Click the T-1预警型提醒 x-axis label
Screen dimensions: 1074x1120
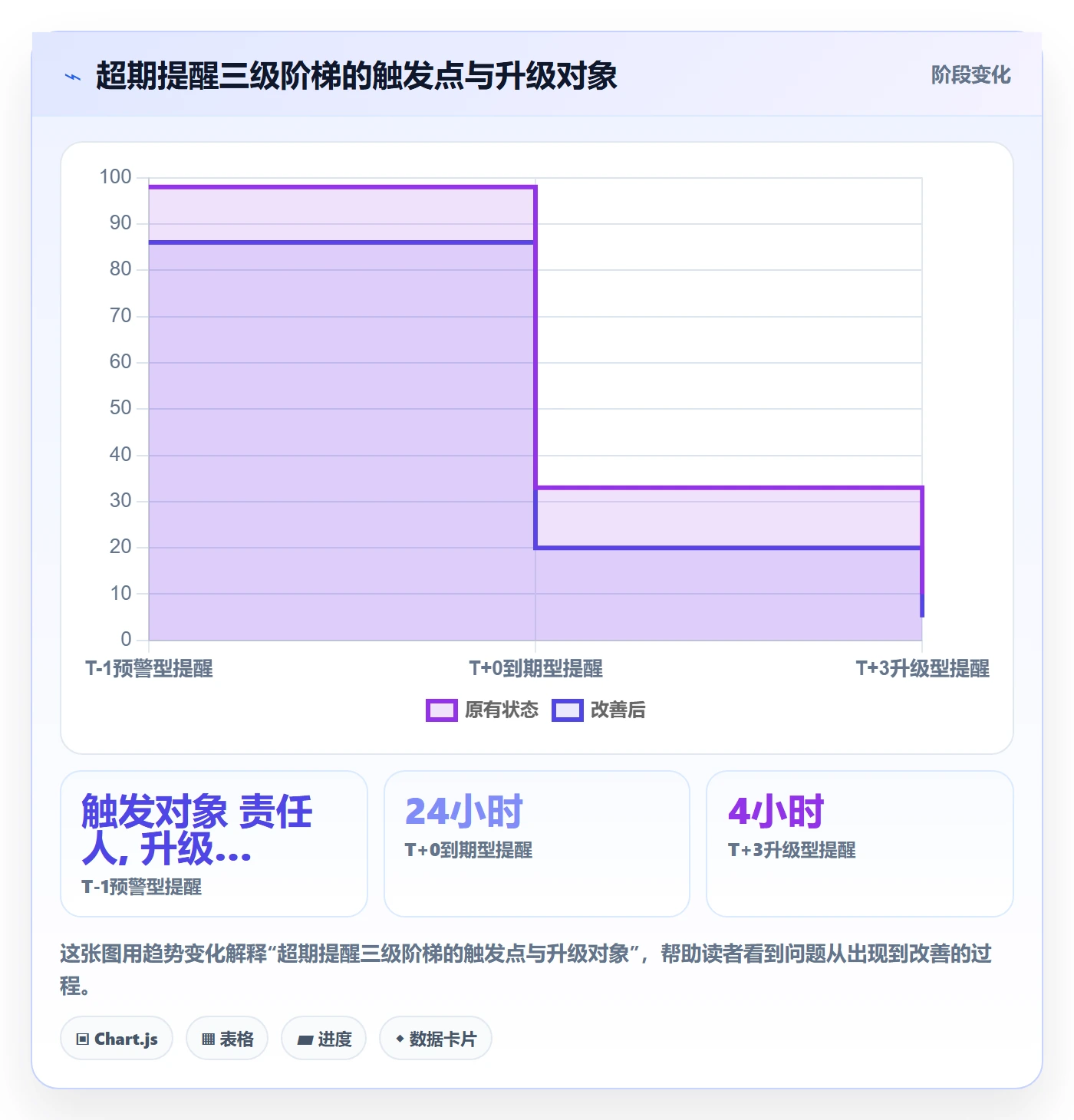tap(149, 669)
